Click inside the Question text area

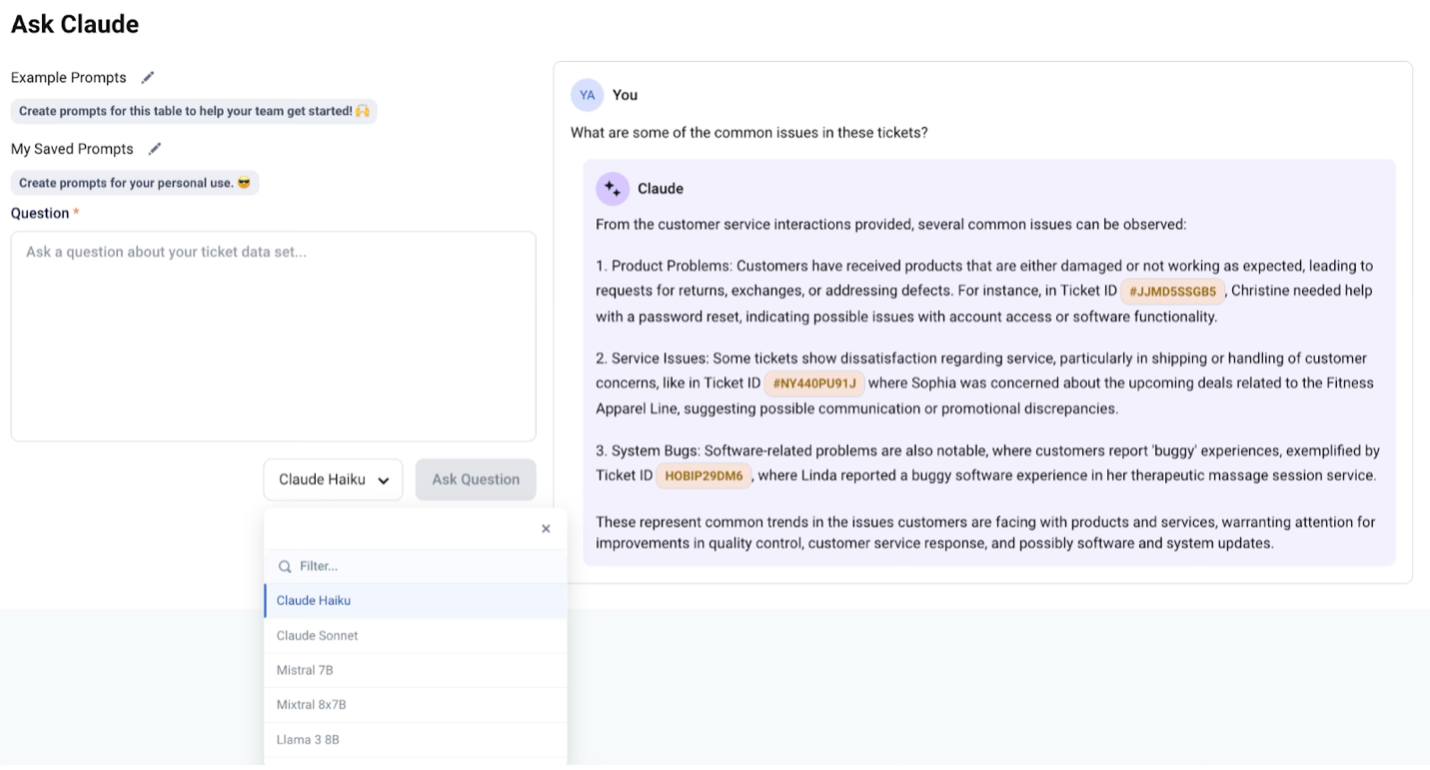(272, 335)
